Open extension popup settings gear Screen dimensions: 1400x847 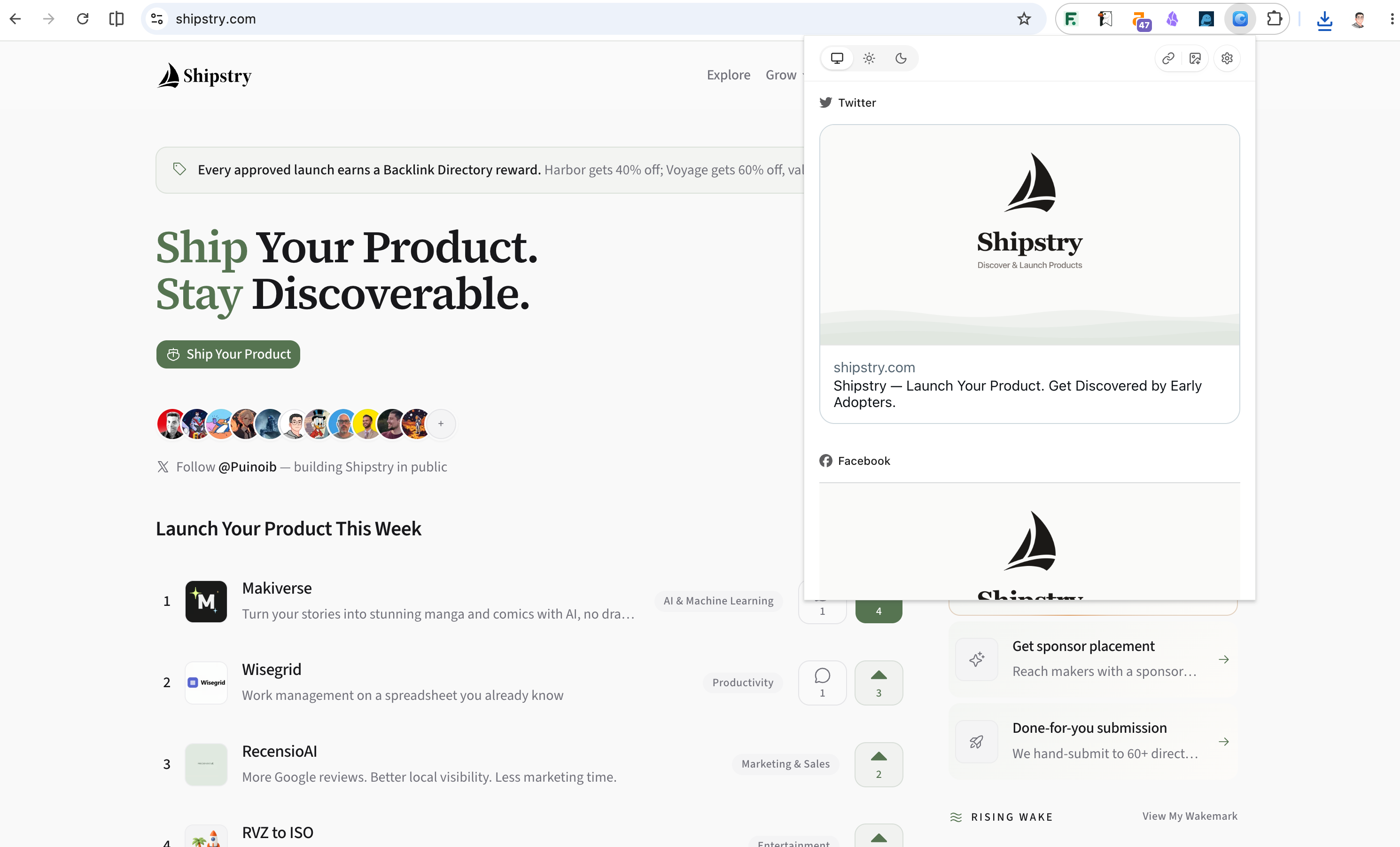pos(1227,58)
